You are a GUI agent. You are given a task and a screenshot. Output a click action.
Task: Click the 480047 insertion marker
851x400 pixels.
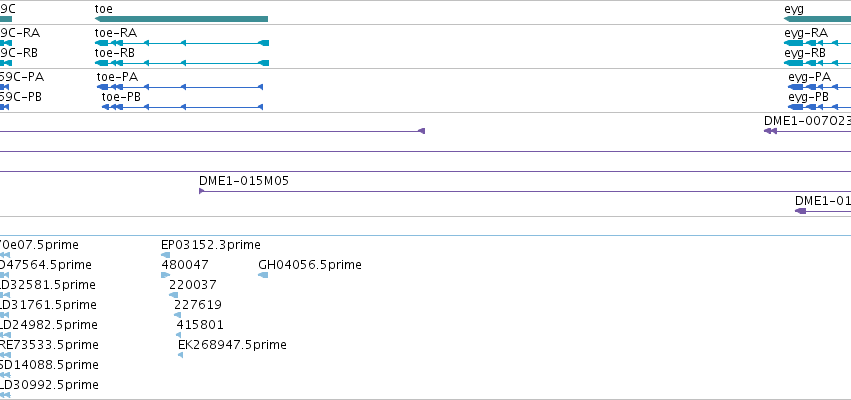tap(166, 275)
